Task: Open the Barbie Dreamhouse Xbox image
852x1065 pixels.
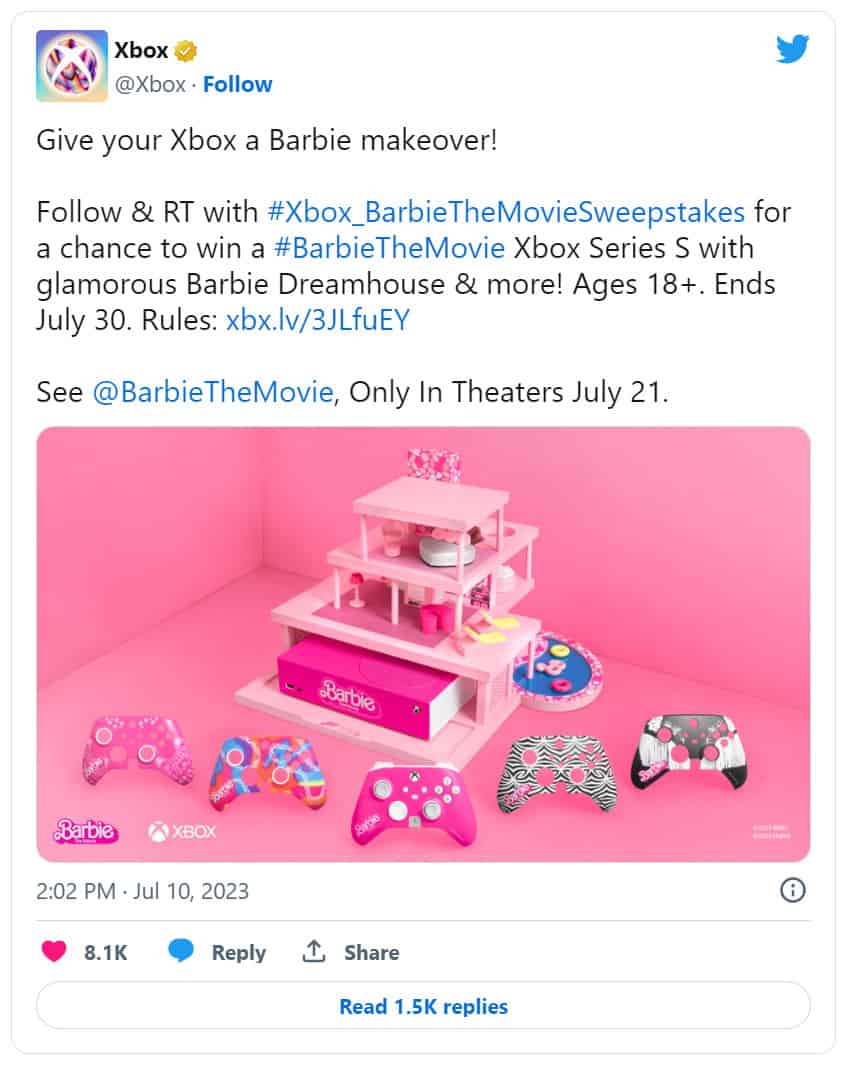Action: pyautogui.click(x=423, y=644)
